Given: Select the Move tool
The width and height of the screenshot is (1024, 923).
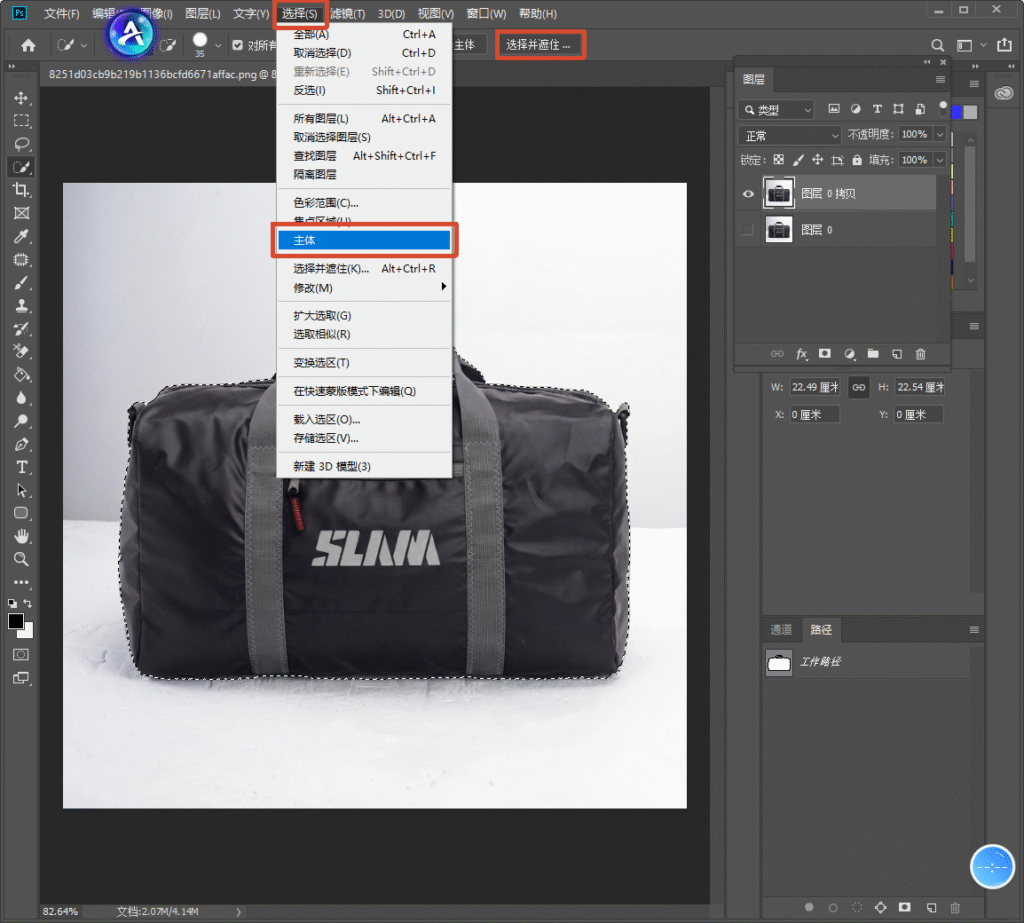Looking at the screenshot, I should (x=21, y=98).
